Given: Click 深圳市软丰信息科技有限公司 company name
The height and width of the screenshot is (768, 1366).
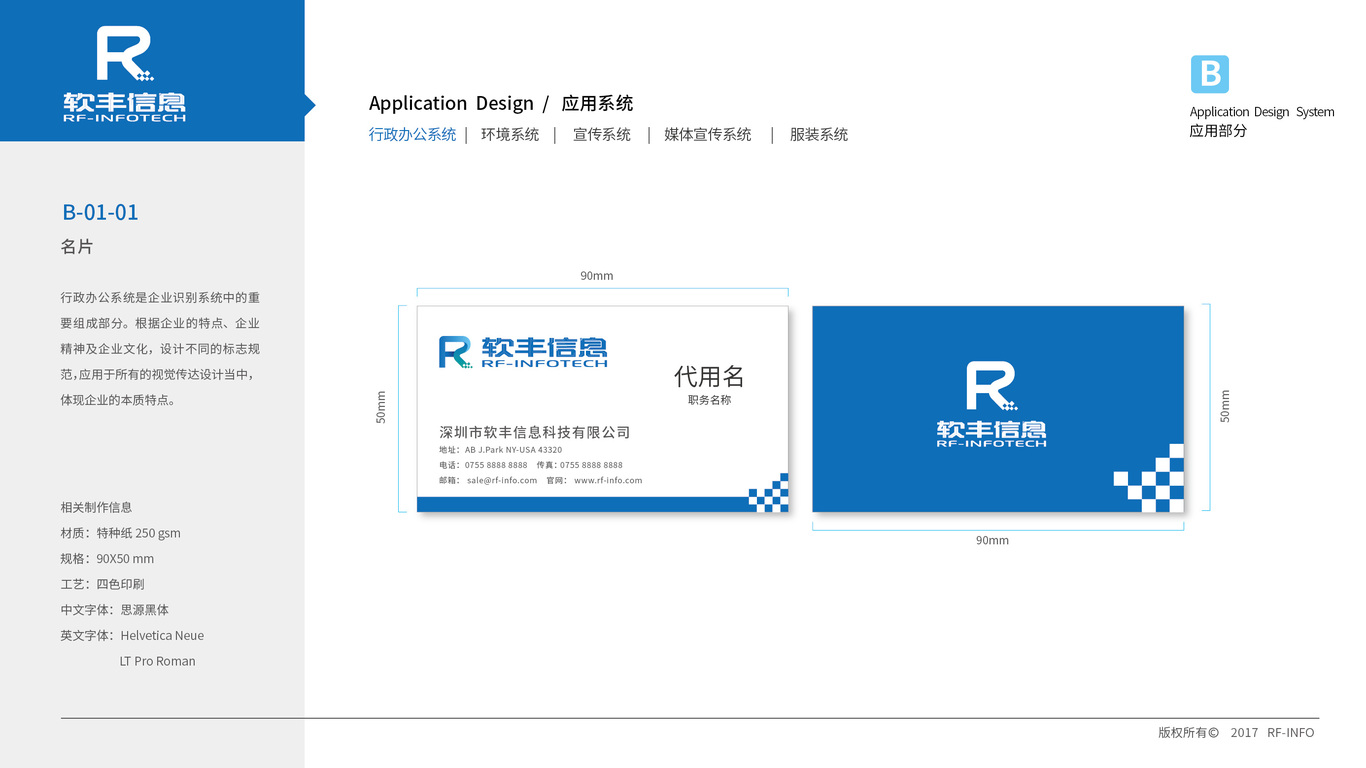Looking at the screenshot, I should tap(535, 432).
